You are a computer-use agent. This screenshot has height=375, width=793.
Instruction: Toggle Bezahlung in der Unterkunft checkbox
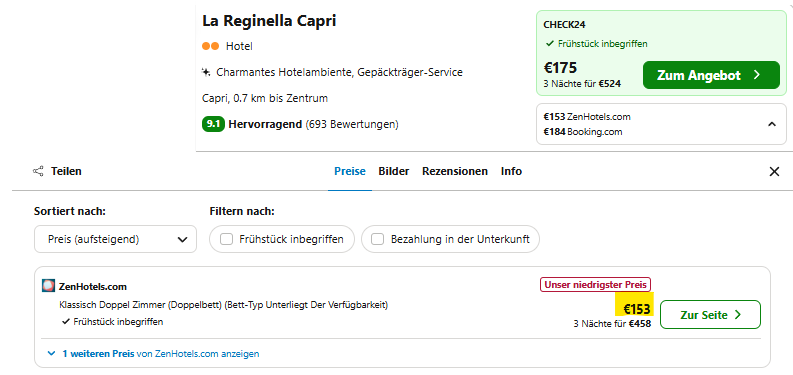coord(378,239)
